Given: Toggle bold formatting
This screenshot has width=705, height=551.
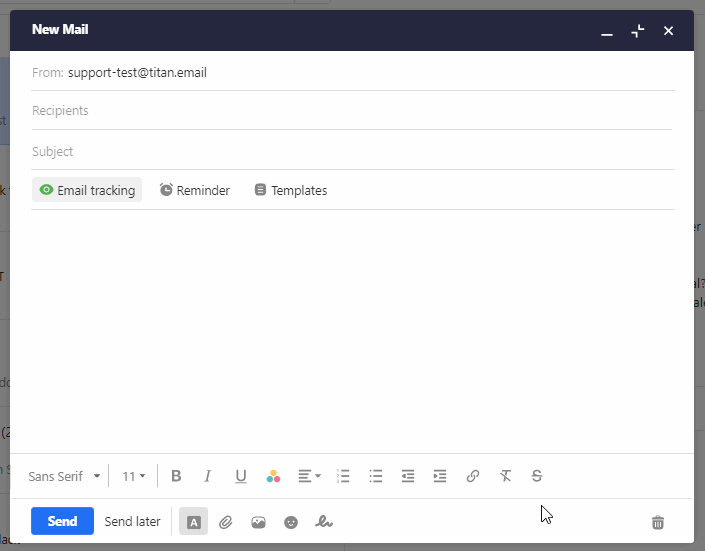Looking at the screenshot, I should point(176,476).
